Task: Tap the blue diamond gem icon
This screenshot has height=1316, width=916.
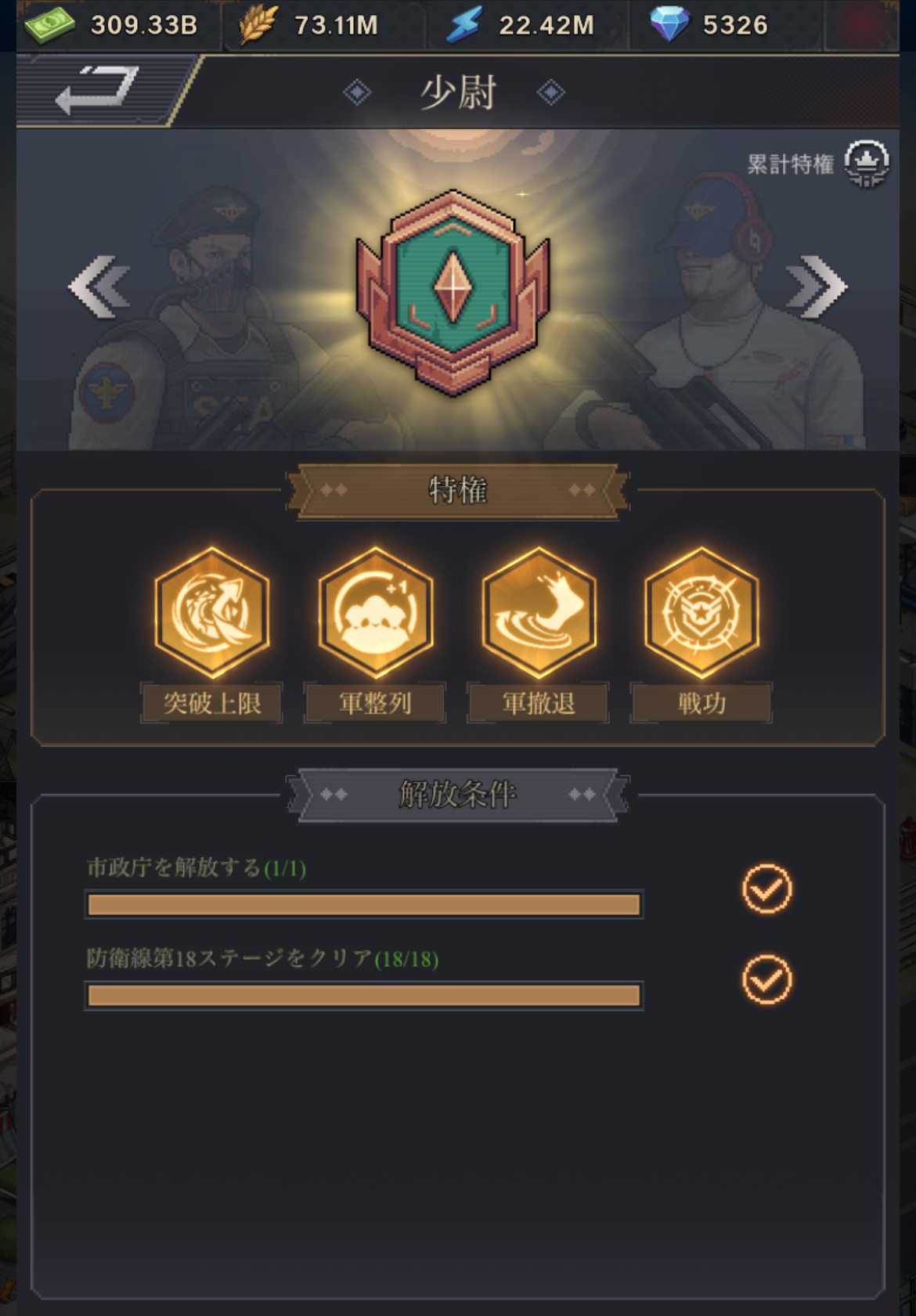Action: (669, 24)
